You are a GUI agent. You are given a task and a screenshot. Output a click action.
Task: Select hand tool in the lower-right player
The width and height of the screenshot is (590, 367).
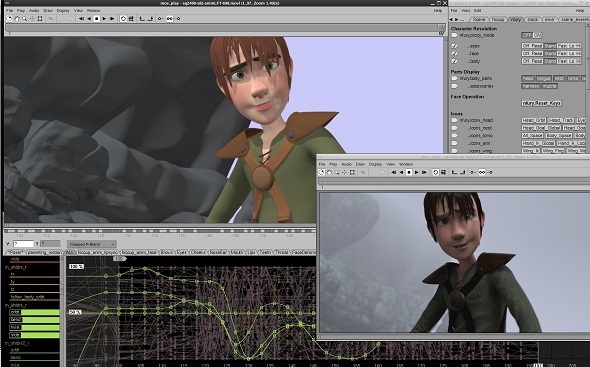click(329, 172)
